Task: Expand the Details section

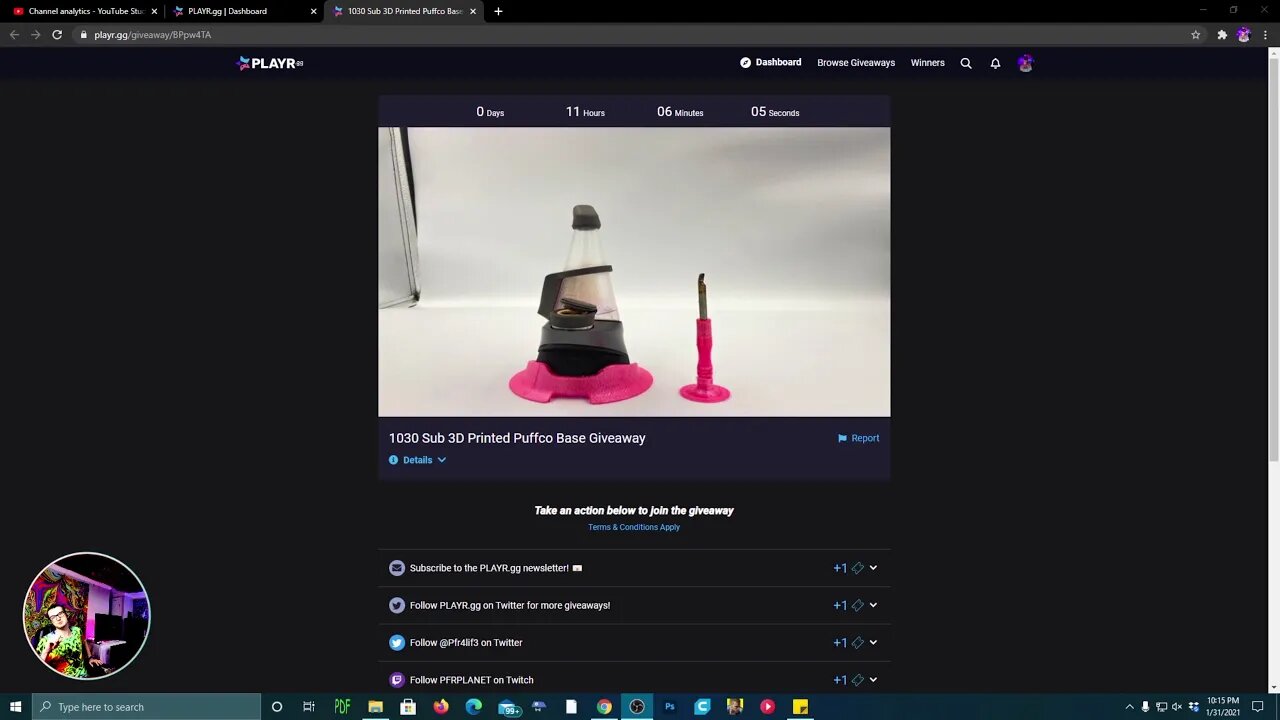Action: pos(418,460)
